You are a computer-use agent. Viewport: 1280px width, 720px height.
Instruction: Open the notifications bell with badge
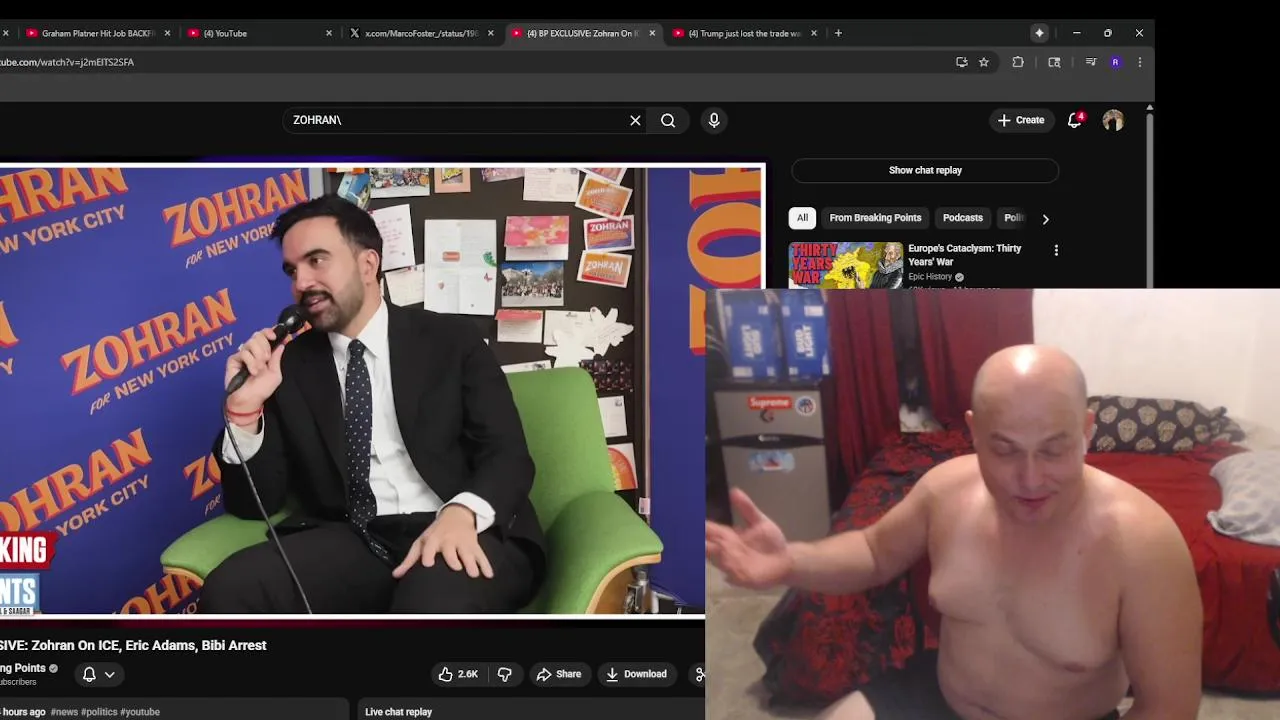coord(1075,120)
